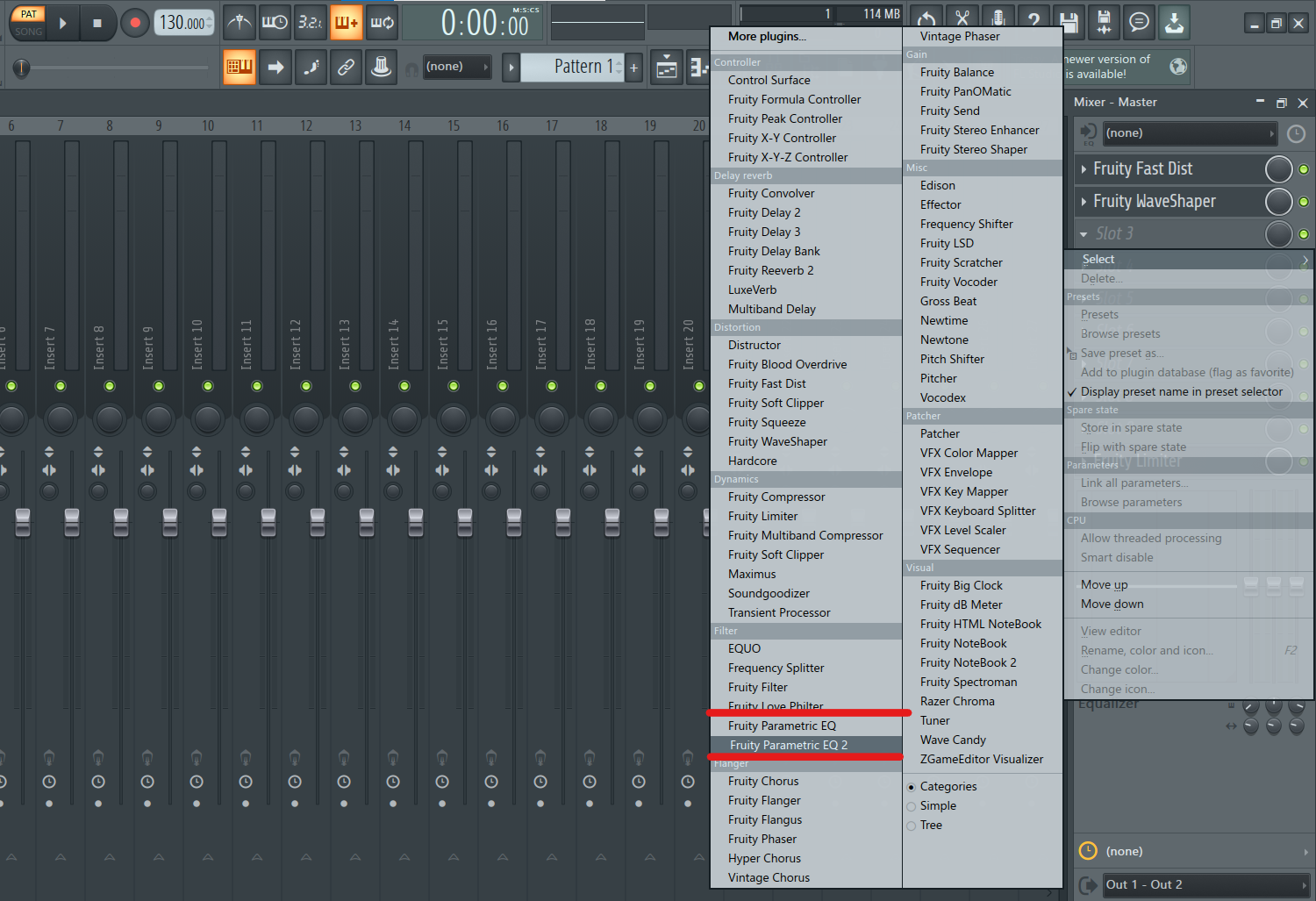Image resolution: width=1316 pixels, height=901 pixels.
Task: Open the mixer input (none) dropdown
Action: pos(1189,133)
